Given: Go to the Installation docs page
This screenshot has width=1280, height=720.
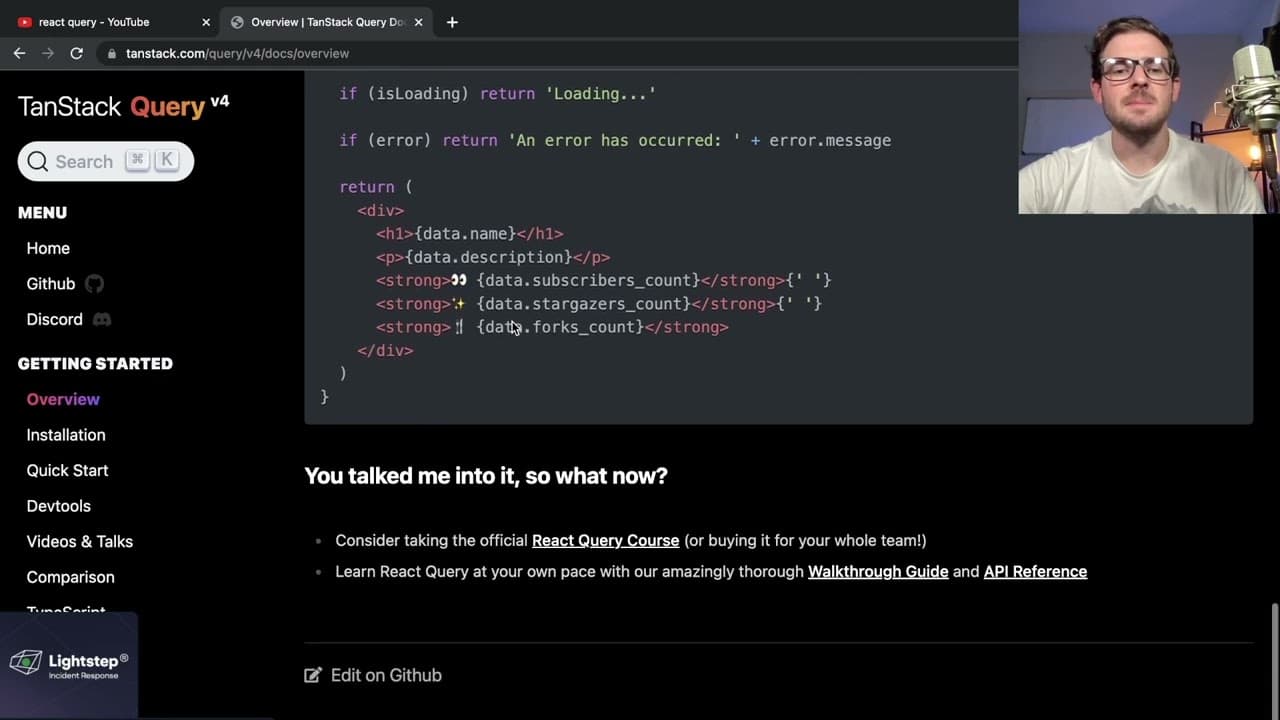Looking at the screenshot, I should tap(66, 435).
